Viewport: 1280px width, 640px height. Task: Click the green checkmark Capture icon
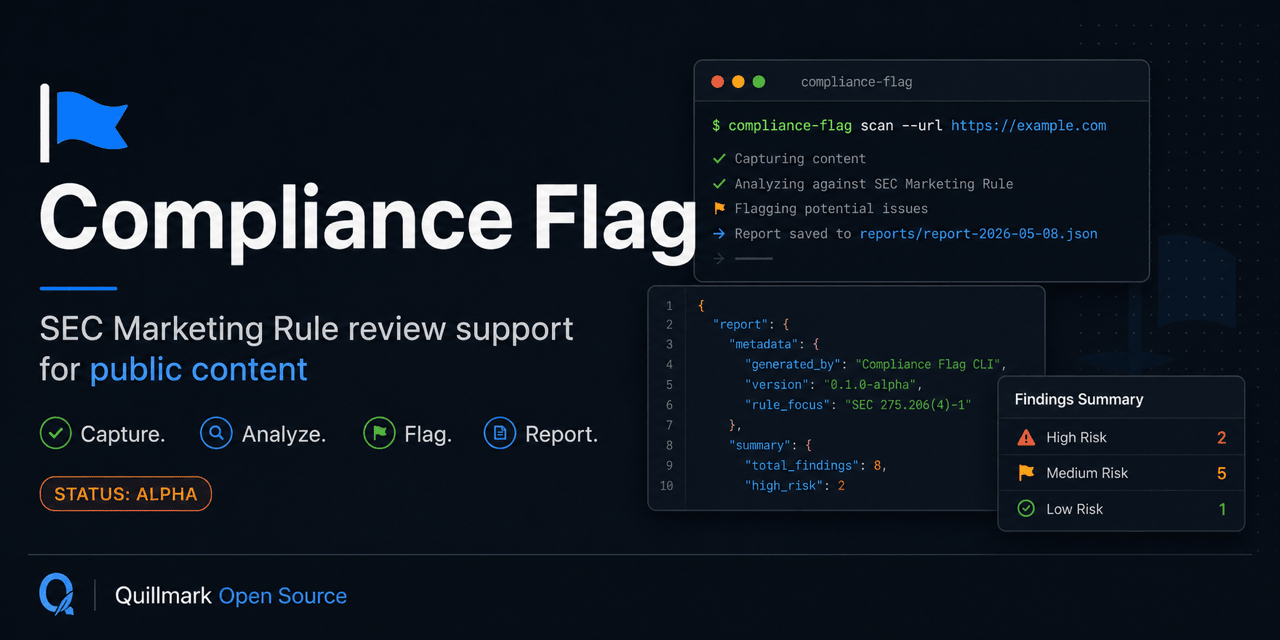(x=56, y=434)
